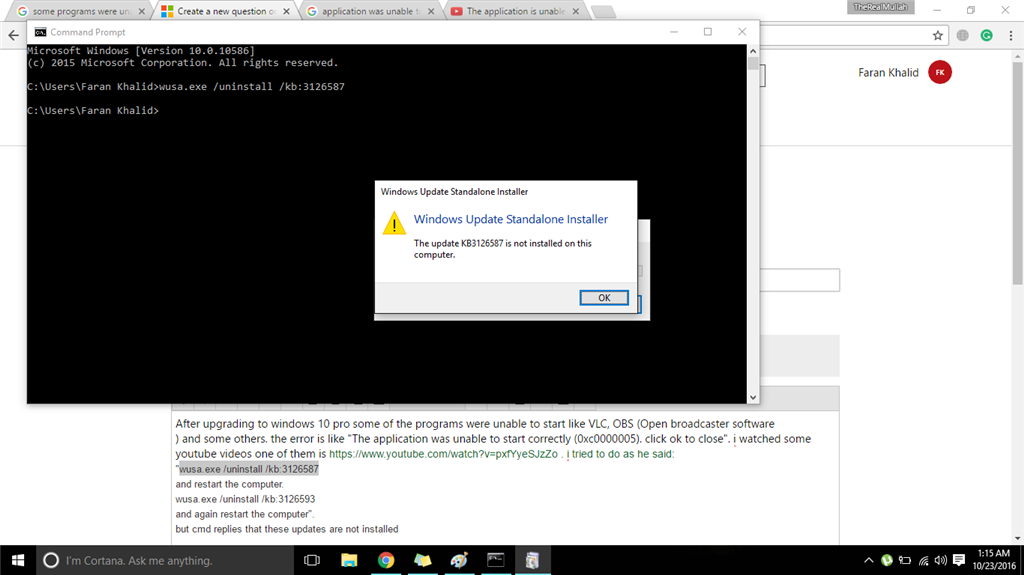Switch to the 'application was unable' tab
The height and width of the screenshot is (575, 1024).
pos(371,11)
